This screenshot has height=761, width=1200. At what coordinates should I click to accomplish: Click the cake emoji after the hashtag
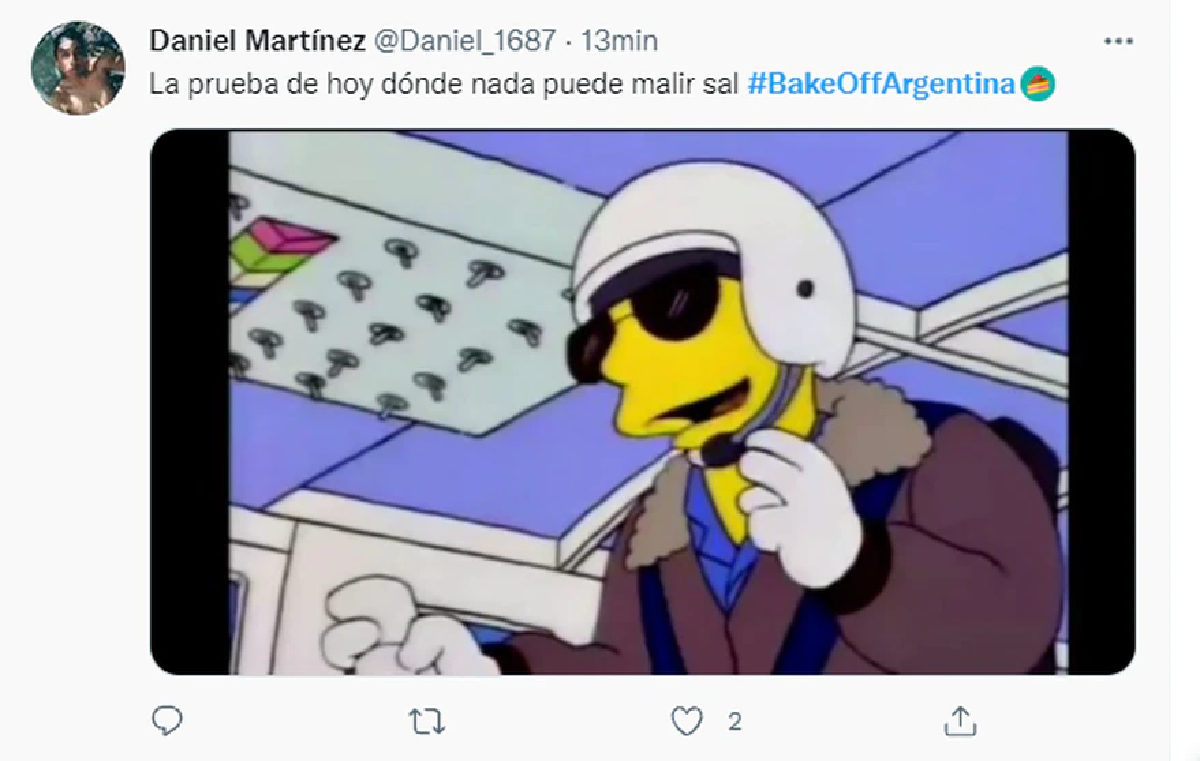coord(1039,84)
